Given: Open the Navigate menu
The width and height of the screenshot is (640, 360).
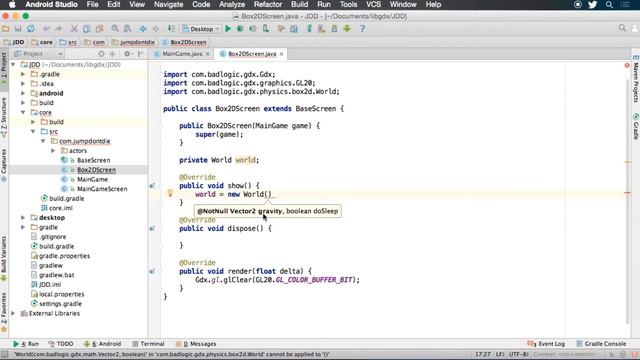Looking at the screenshot, I should click(x=169, y=4).
